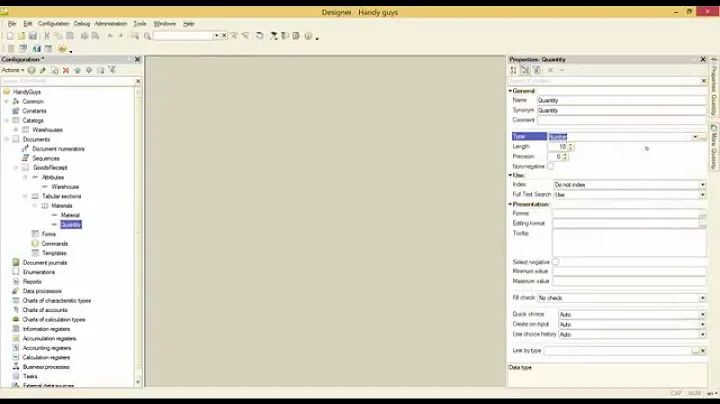720x404 pixels.
Task: Click the Open file folder icon
Action: [21, 36]
